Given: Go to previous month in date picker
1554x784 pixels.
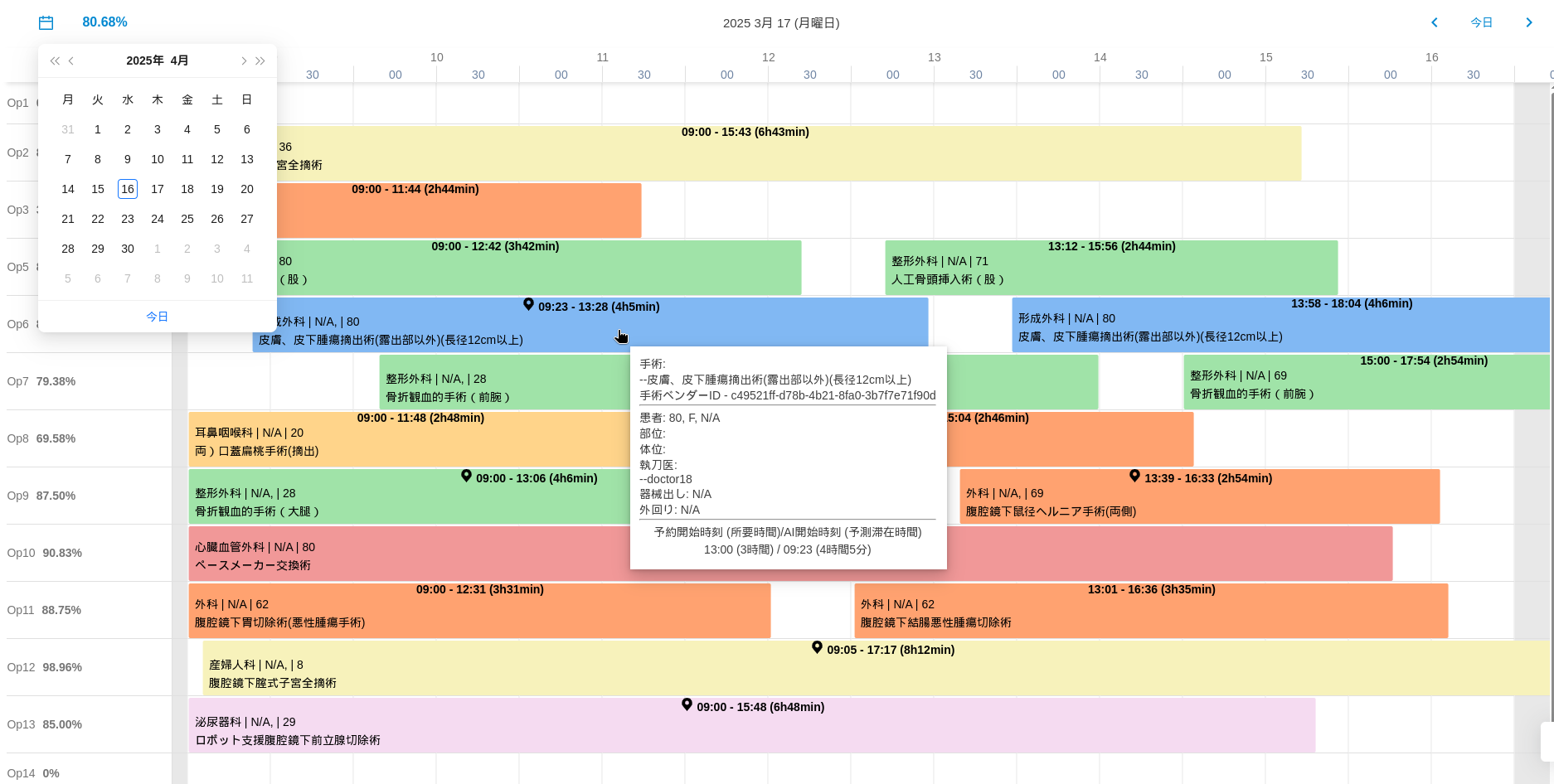Looking at the screenshot, I should point(71,60).
